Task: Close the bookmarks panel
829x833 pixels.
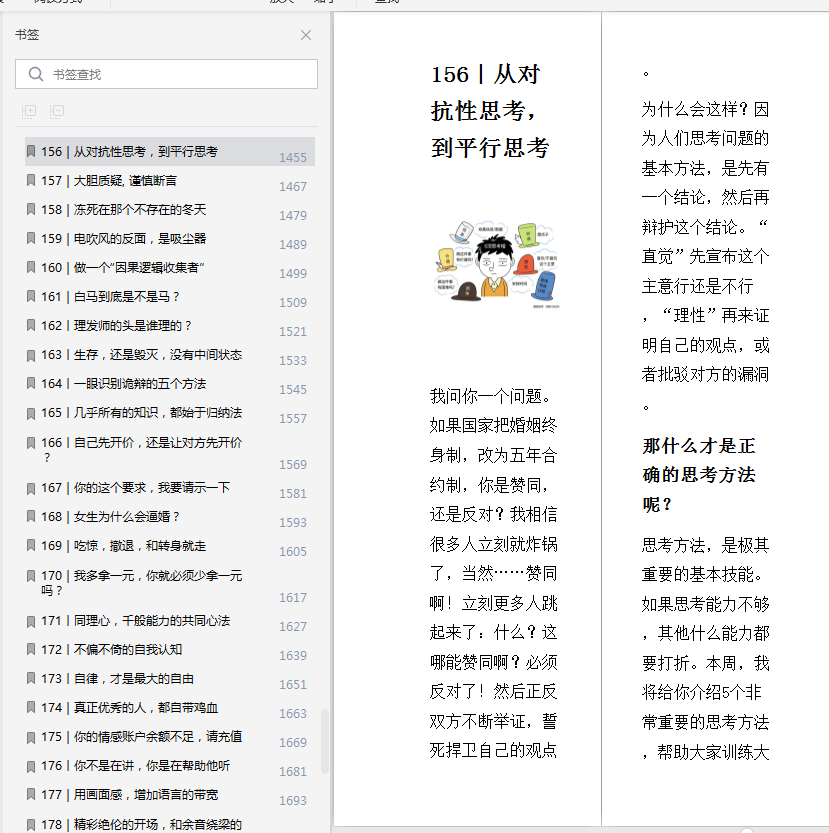Action: coord(306,35)
